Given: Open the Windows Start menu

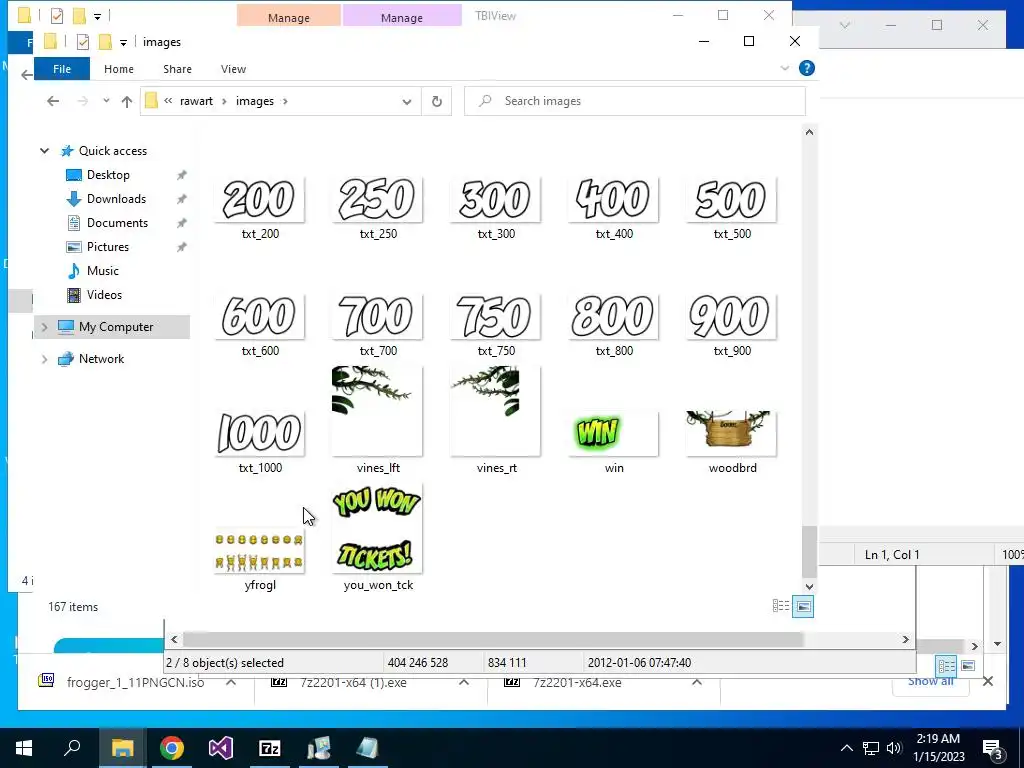Looking at the screenshot, I should 24,748.
